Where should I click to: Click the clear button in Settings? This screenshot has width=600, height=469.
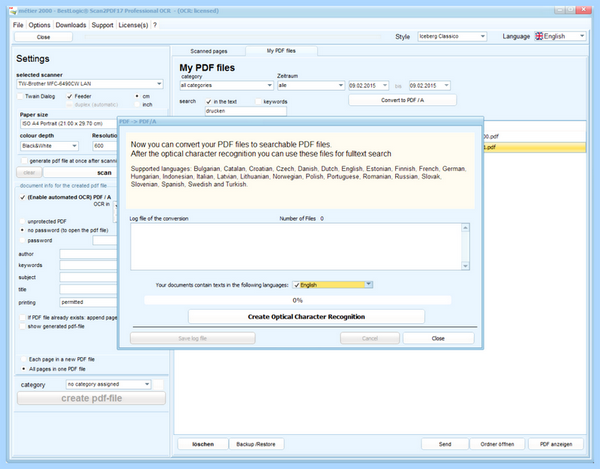(x=29, y=173)
